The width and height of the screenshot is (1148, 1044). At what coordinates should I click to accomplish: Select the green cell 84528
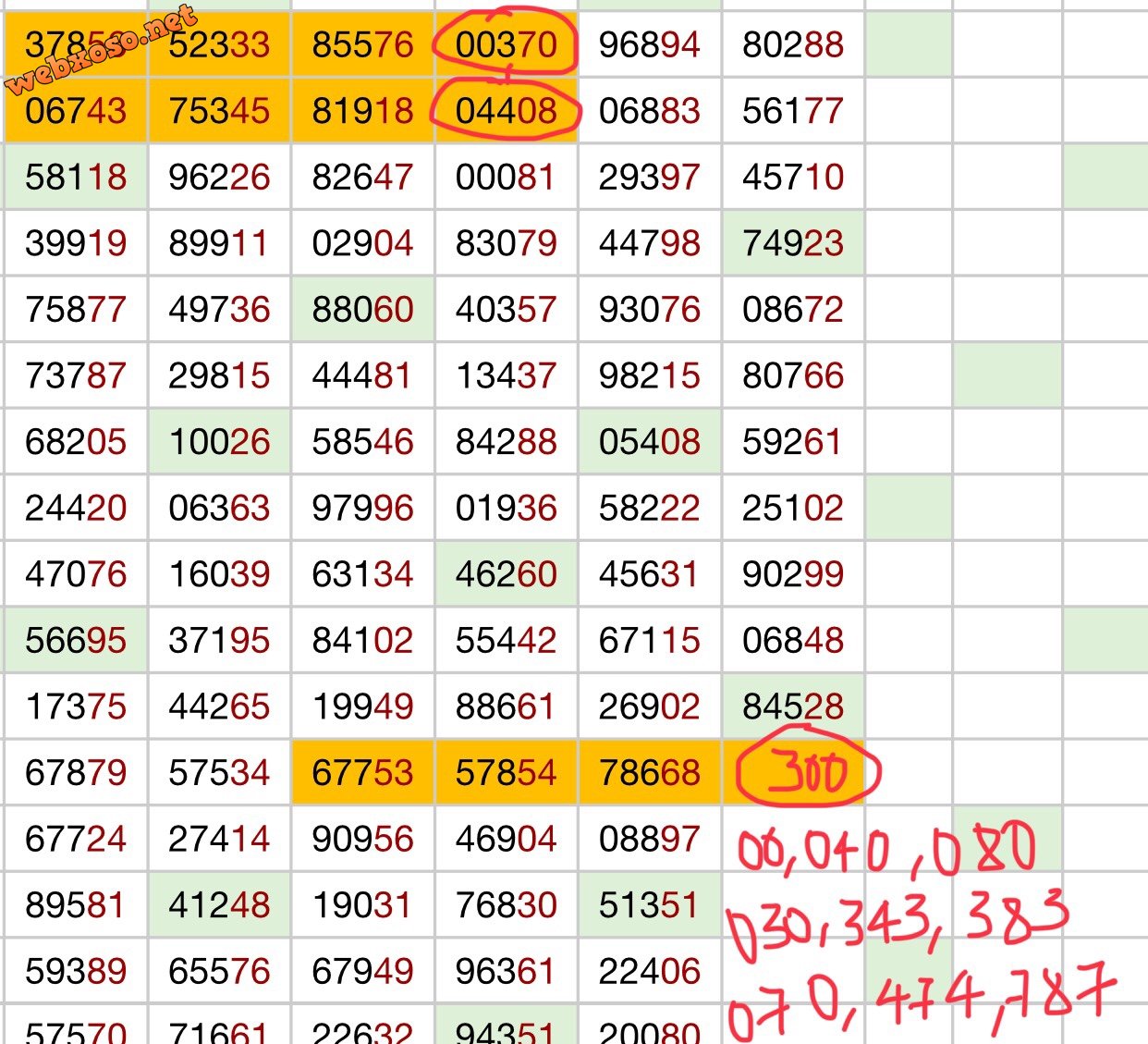point(793,706)
